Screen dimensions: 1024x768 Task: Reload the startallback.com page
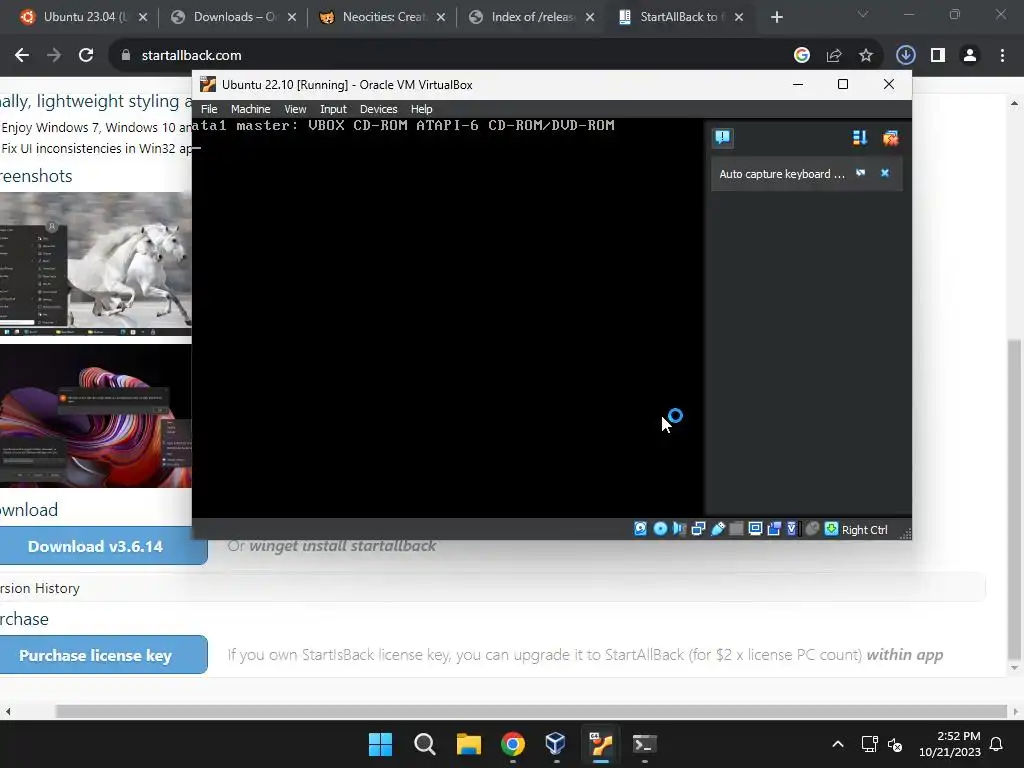[x=86, y=56]
